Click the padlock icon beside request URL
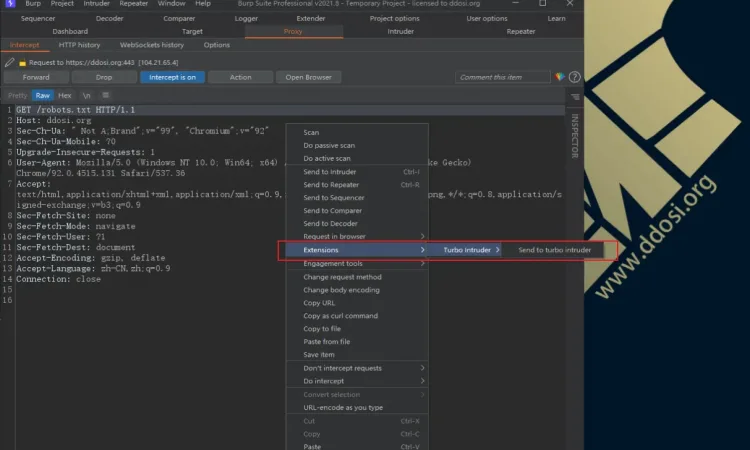This screenshot has width=750, height=450. [x=22, y=63]
